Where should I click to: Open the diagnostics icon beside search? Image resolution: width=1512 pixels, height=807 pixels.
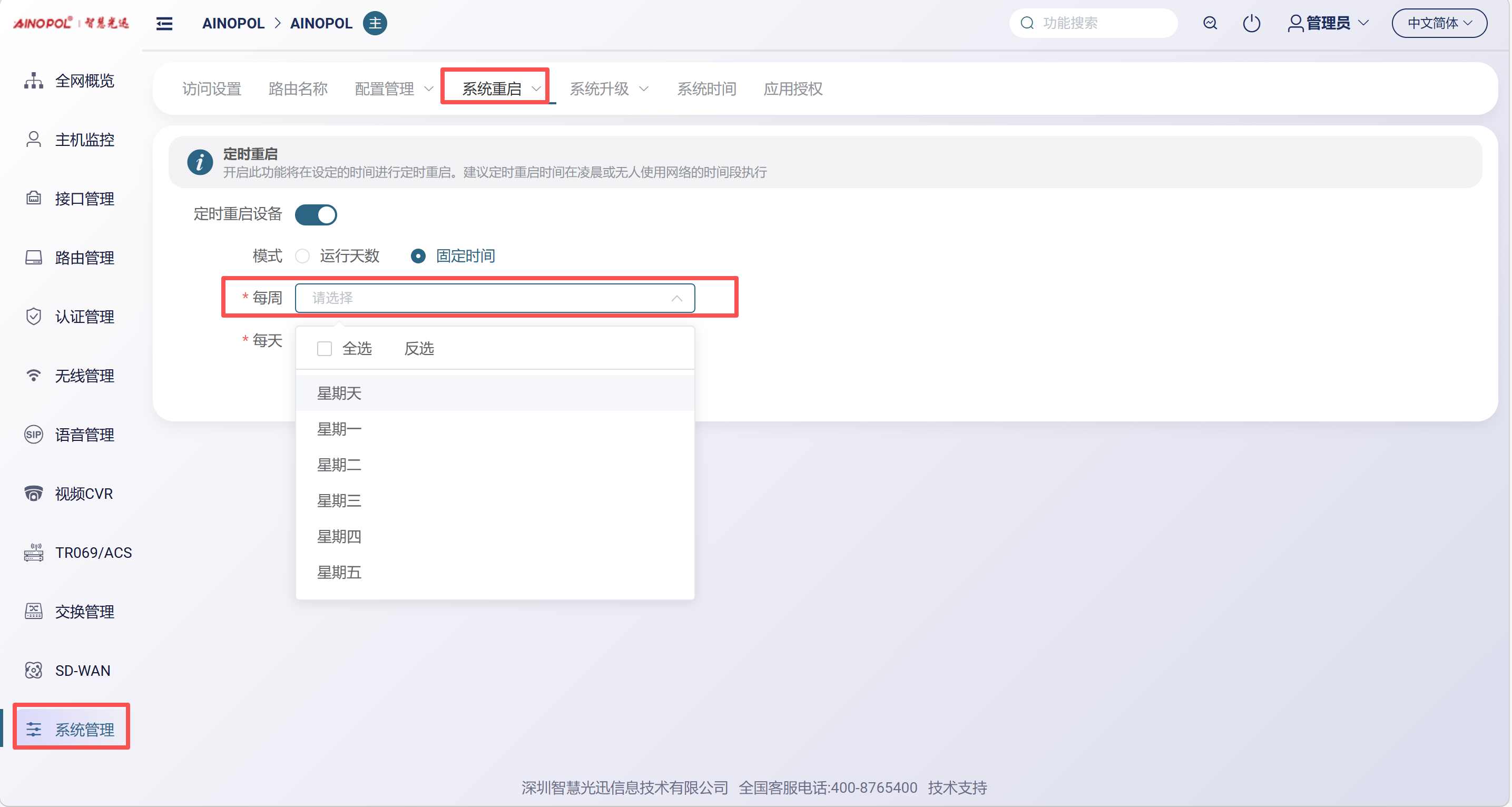coord(1210,24)
